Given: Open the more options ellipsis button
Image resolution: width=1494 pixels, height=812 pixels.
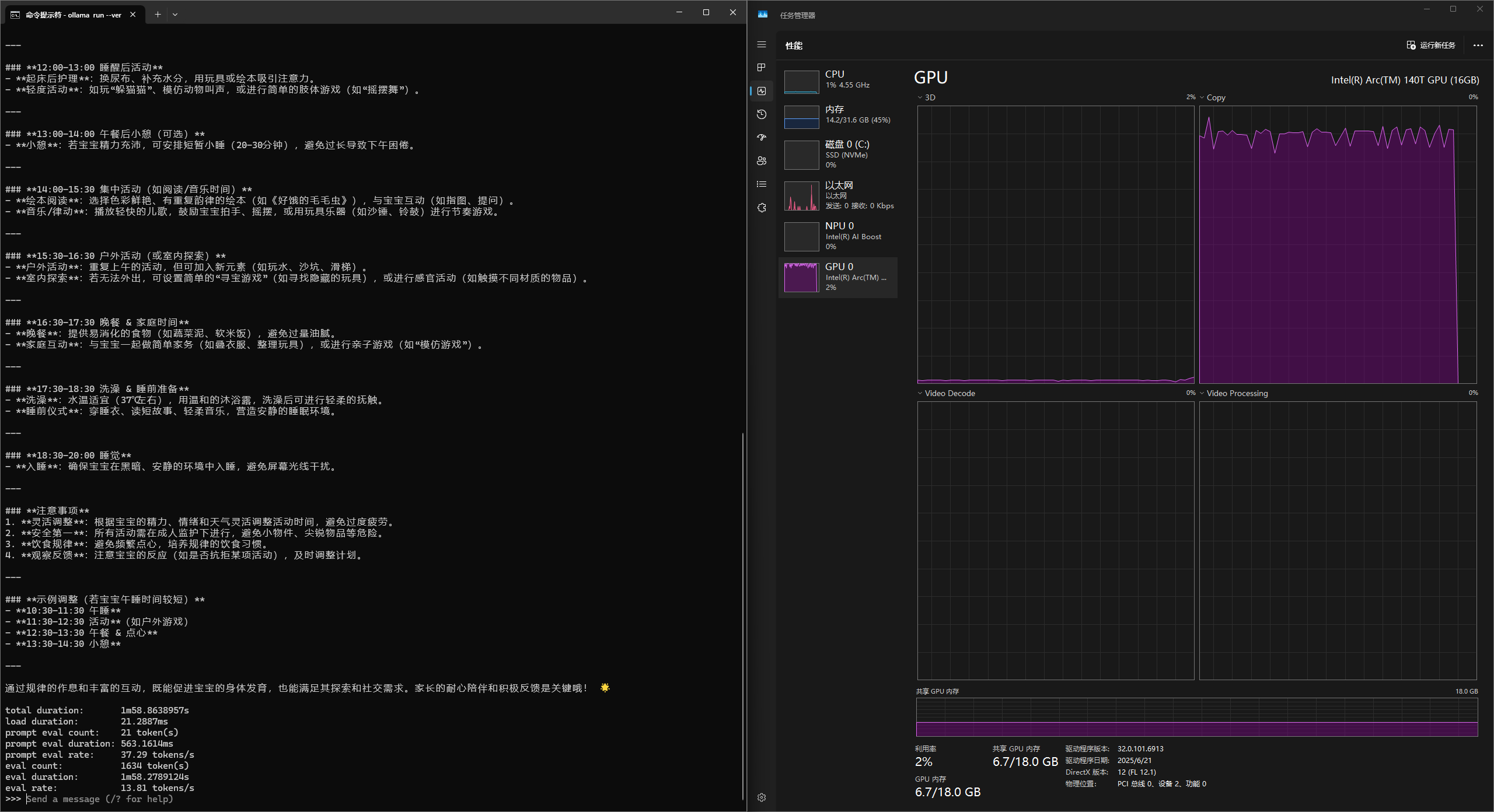Looking at the screenshot, I should click(1478, 45).
